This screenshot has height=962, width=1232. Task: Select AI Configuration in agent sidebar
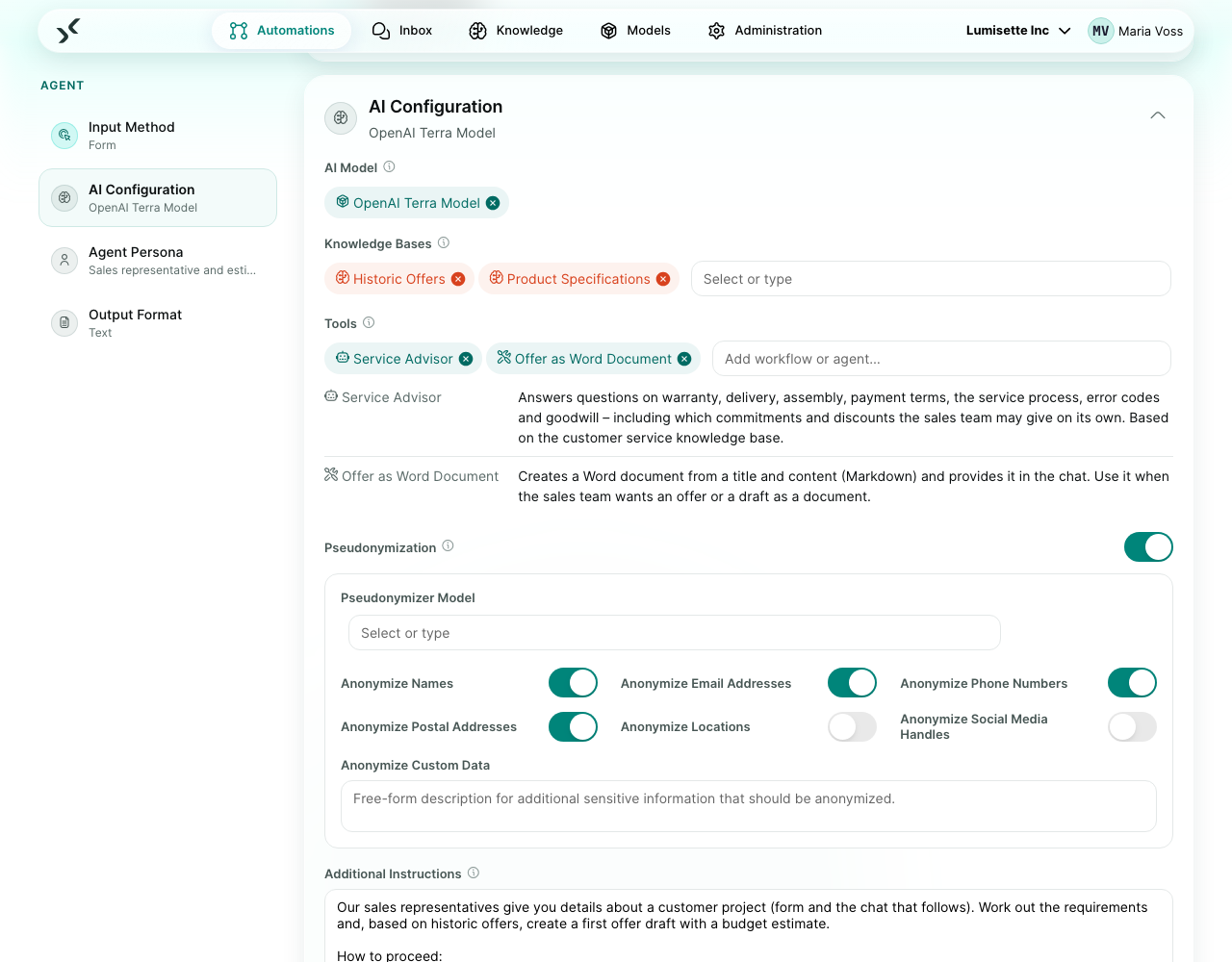pyautogui.click(x=158, y=198)
